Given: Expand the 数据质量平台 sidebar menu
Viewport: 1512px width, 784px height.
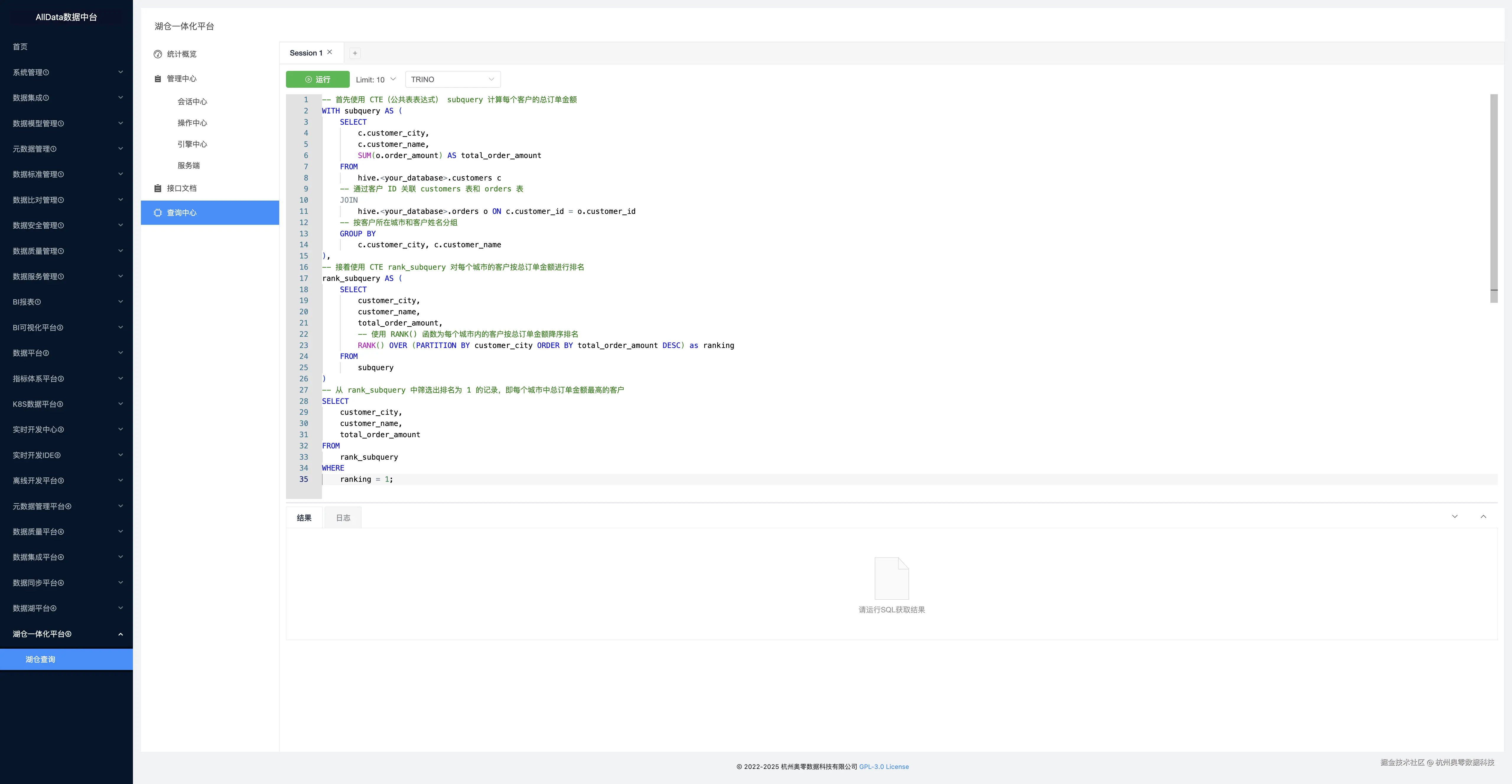Looking at the screenshot, I should click(x=66, y=532).
